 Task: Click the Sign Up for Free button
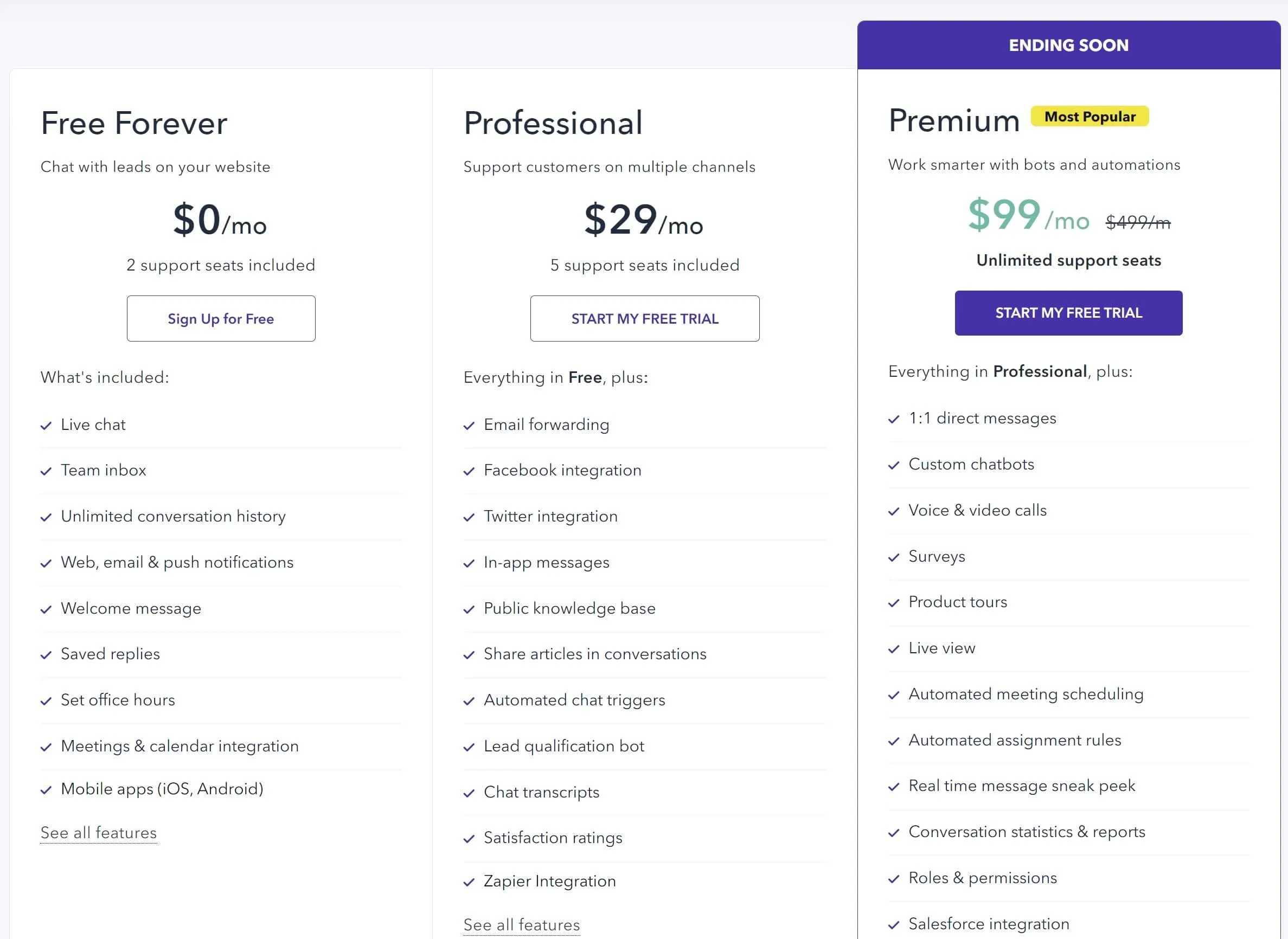(x=221, y=318)
